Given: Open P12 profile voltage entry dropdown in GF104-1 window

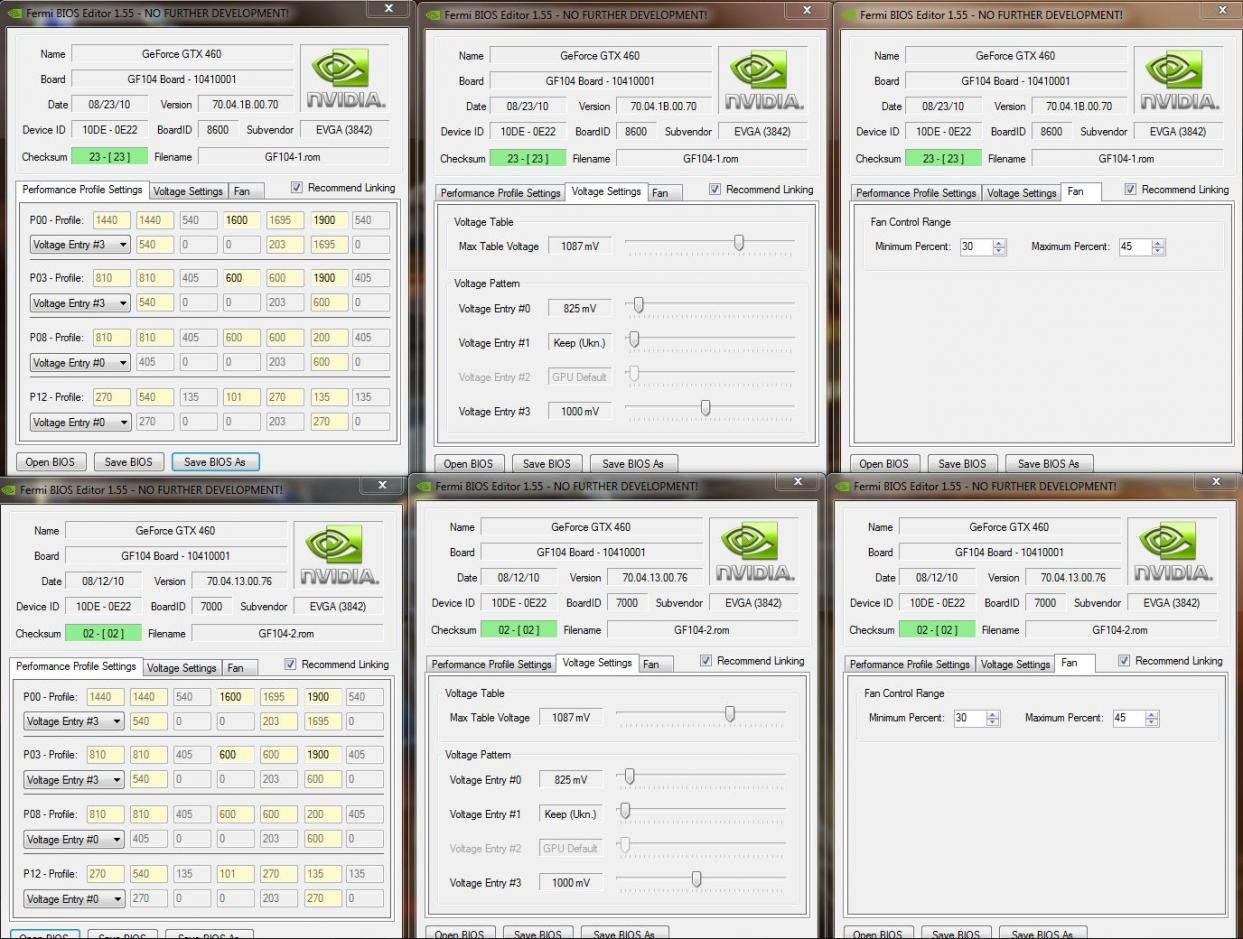Looking at the screenshot, I should coord(80,422).
